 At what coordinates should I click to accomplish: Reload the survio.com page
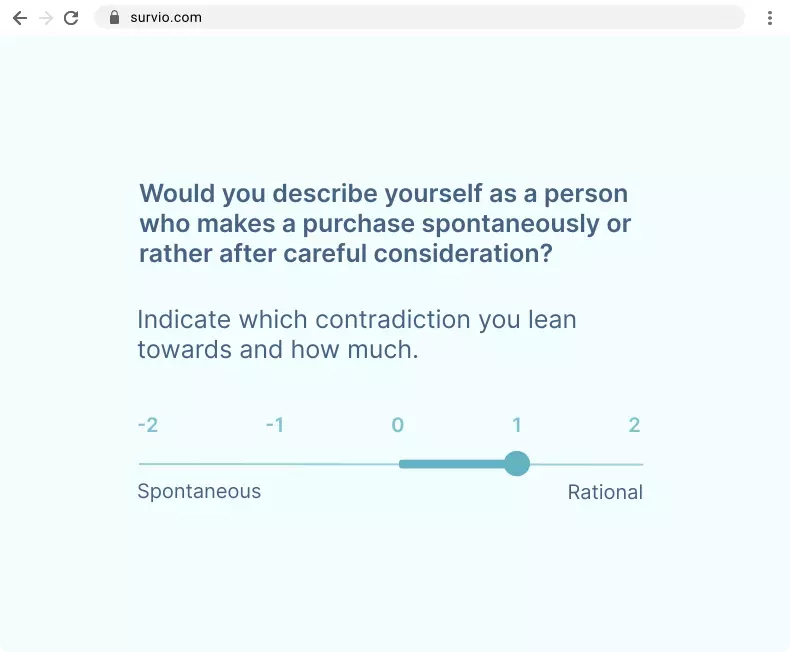[x=71, y=17]
